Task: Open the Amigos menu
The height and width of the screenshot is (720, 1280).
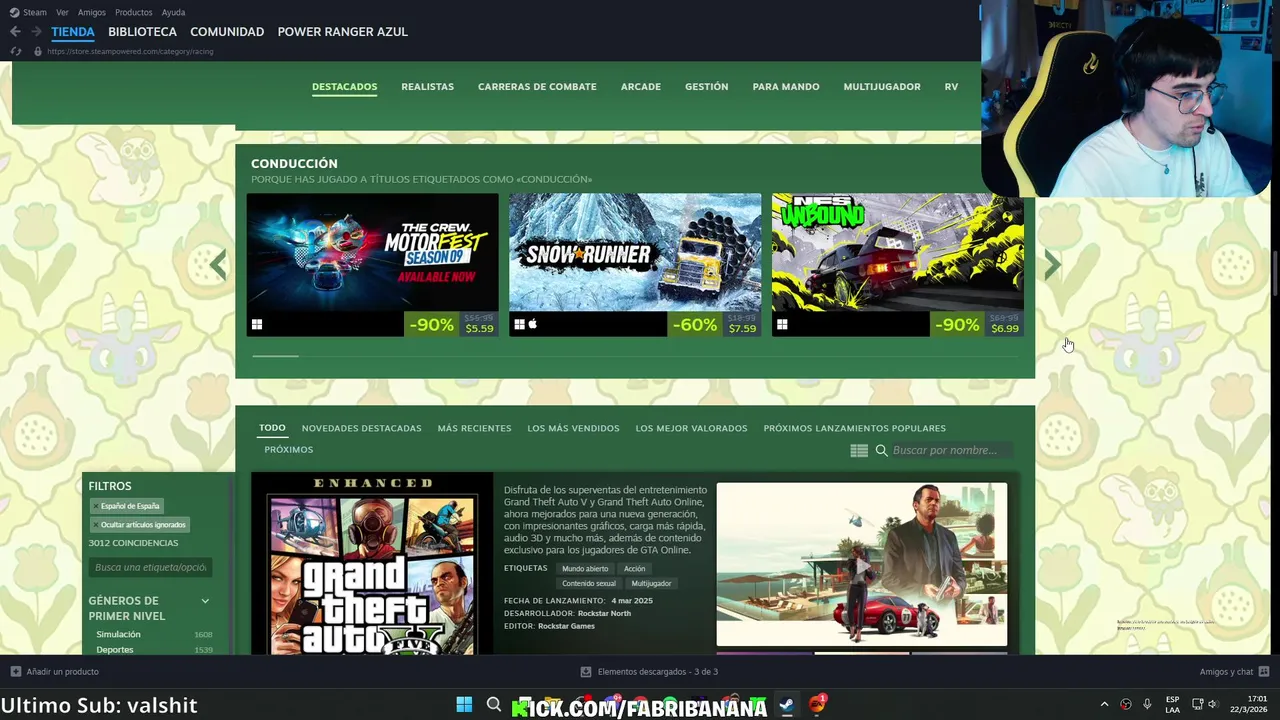Action: (92, 12)
